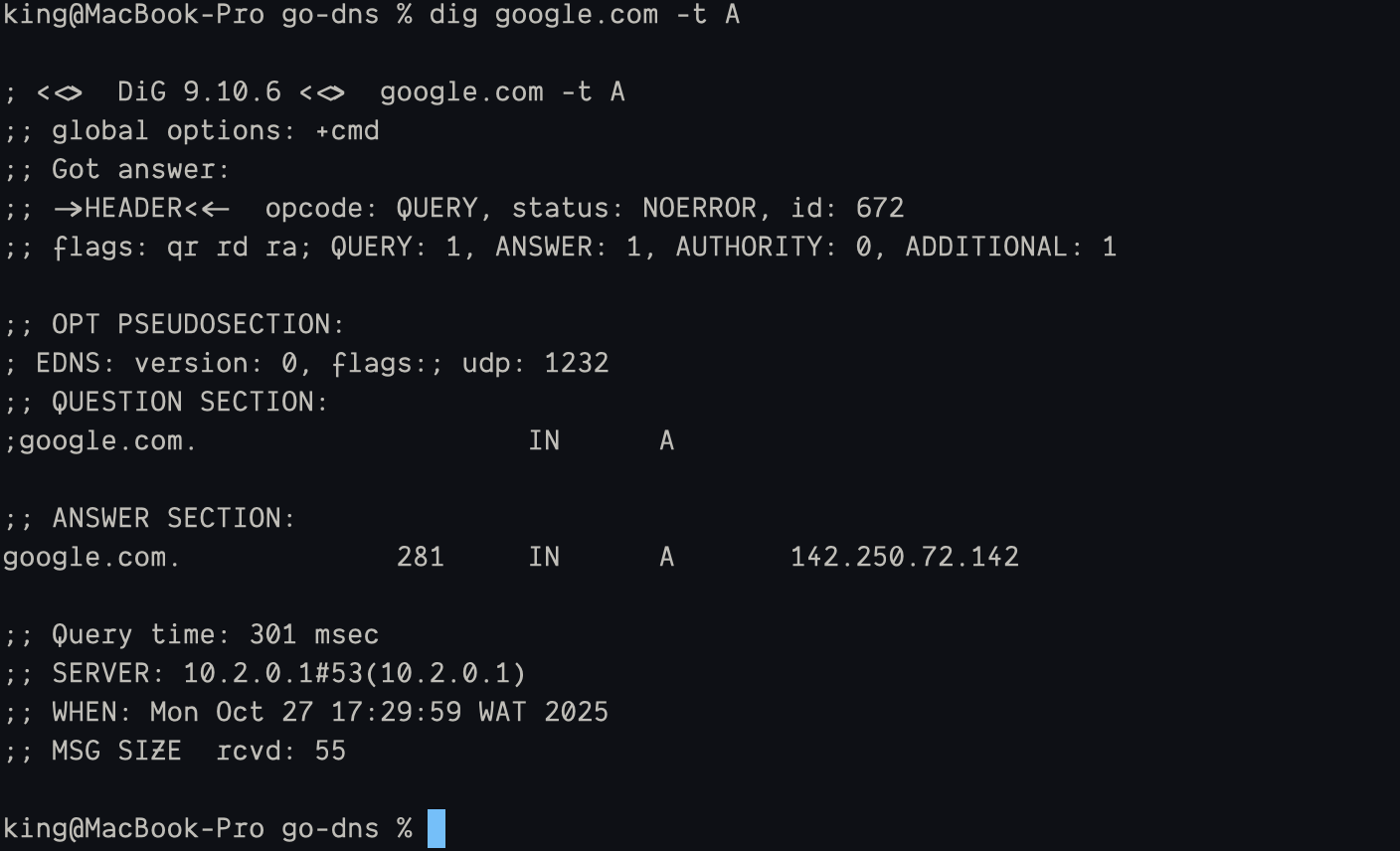
Task: Select the udp size value 1232
Action: (576, 363)
